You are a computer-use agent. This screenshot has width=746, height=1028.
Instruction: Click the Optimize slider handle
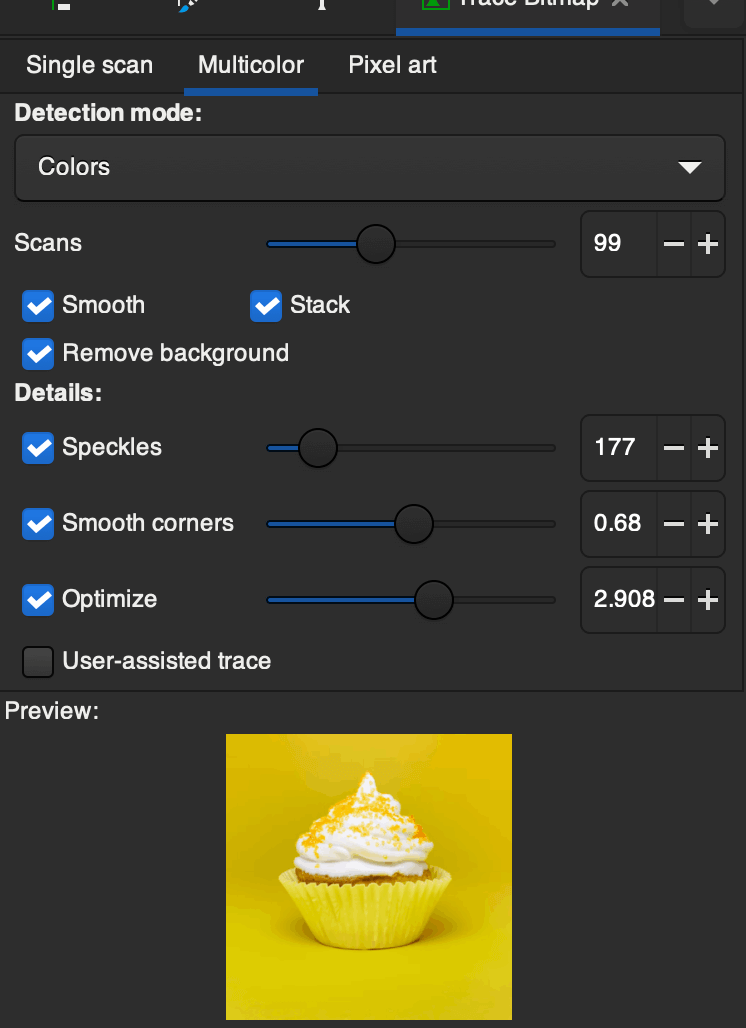point(435,599)
